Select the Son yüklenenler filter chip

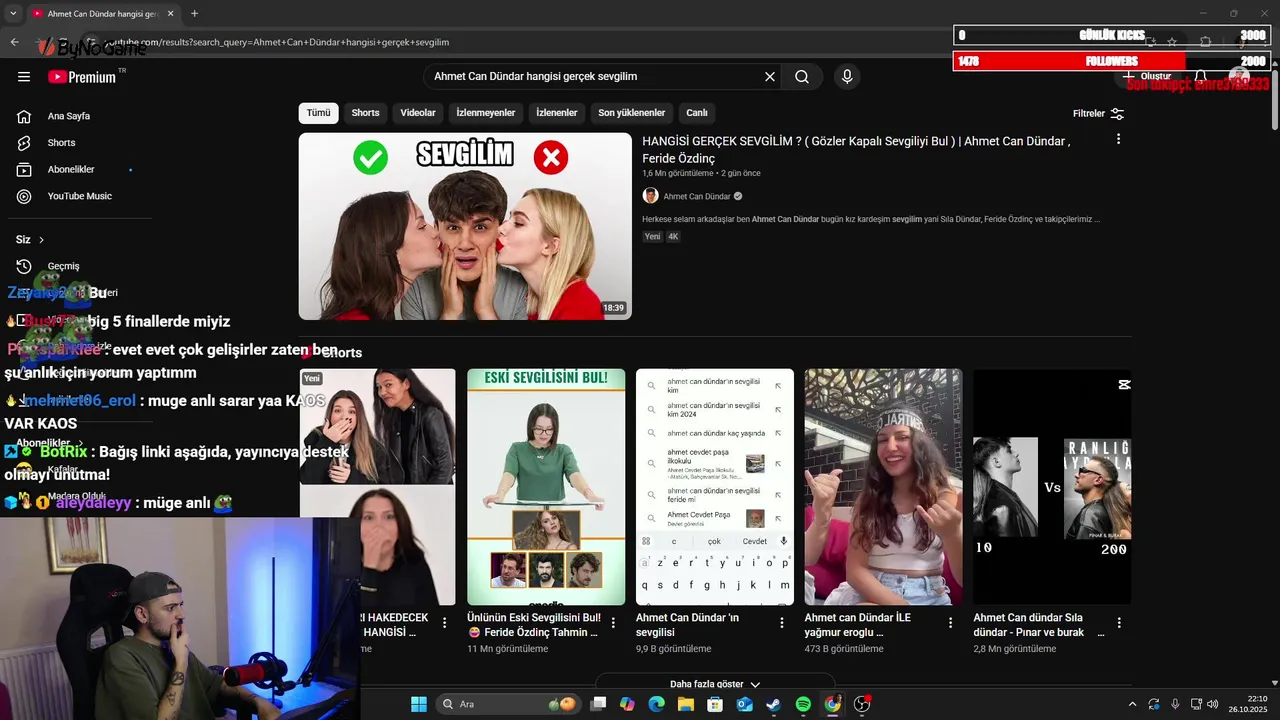coord(632,113)
